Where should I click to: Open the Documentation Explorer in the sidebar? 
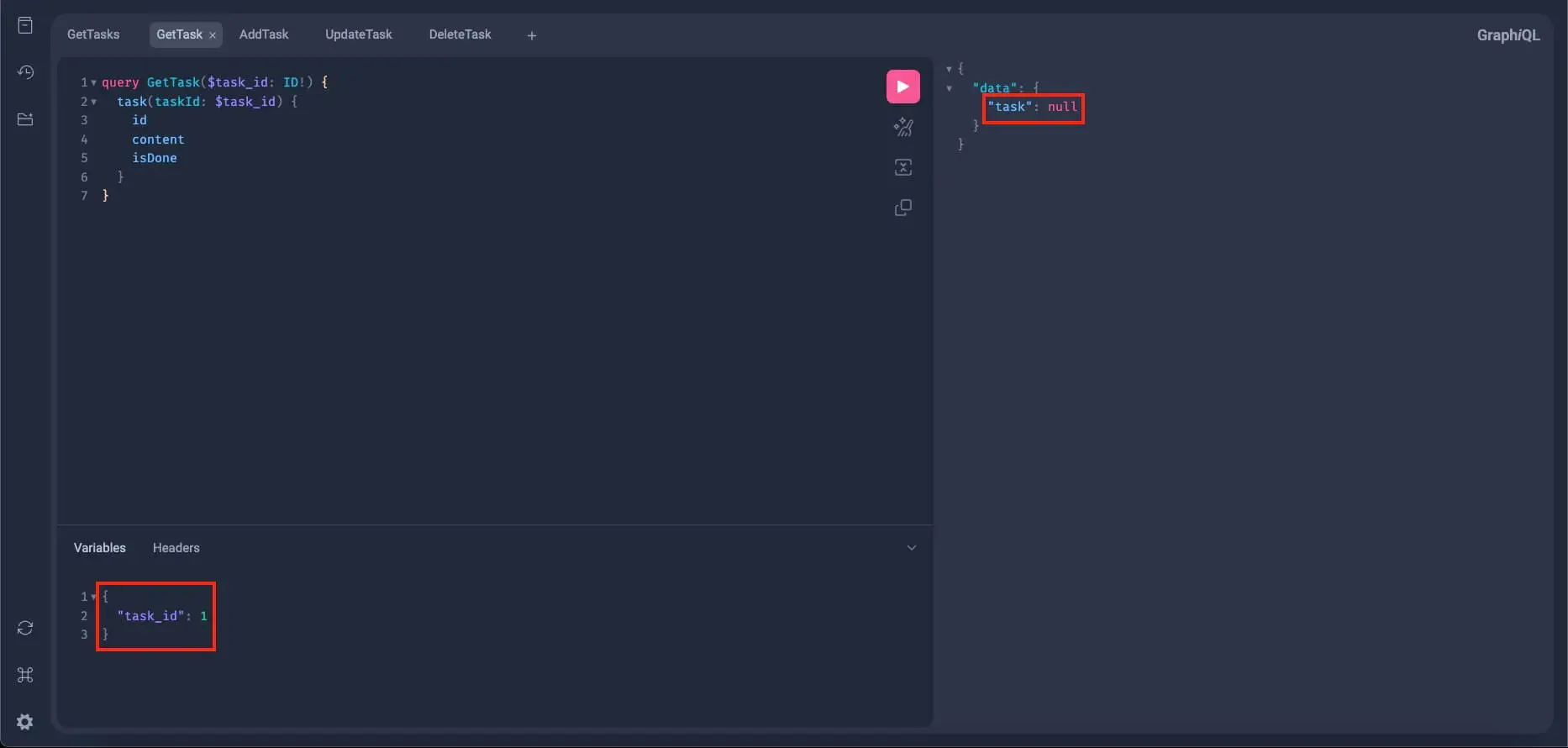coord(25,25)
